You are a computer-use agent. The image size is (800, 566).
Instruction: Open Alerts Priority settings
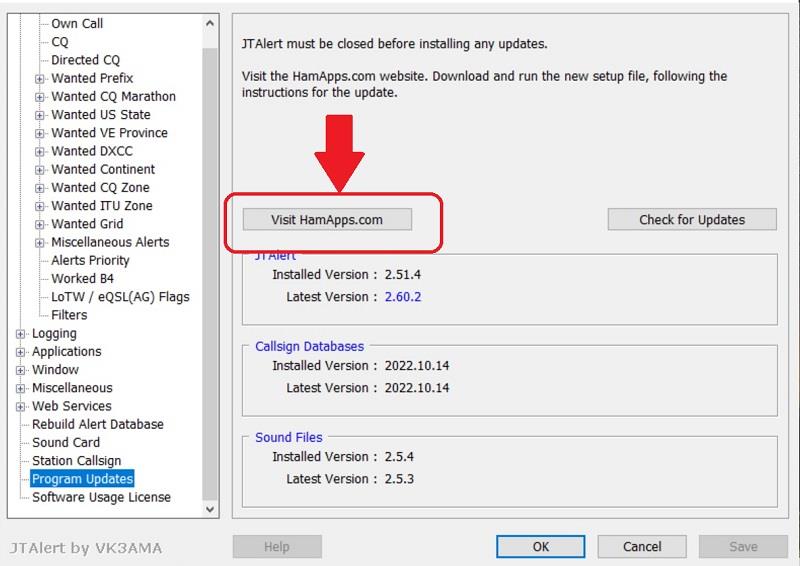pyautogui.click(x=90, y=260)
